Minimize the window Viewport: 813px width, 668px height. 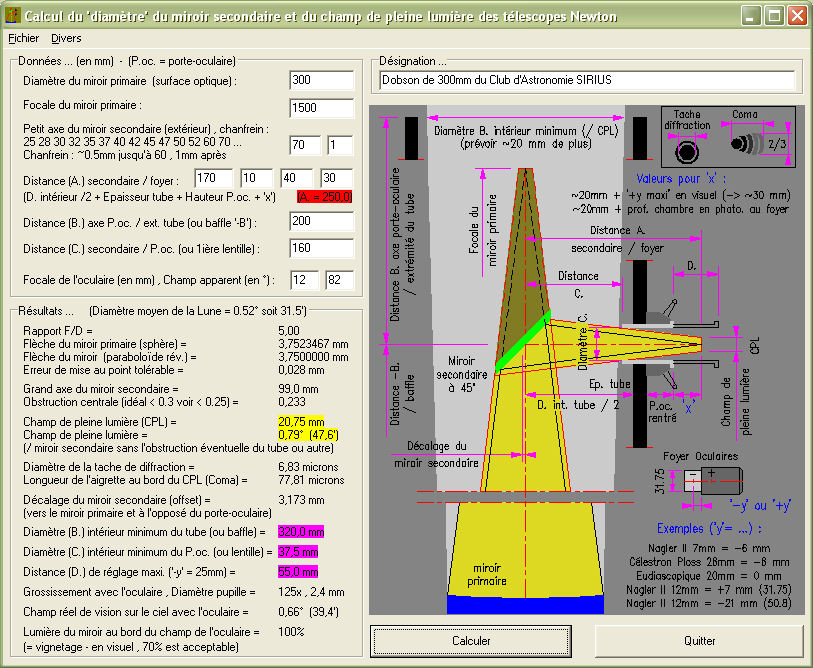coord(750,16)
